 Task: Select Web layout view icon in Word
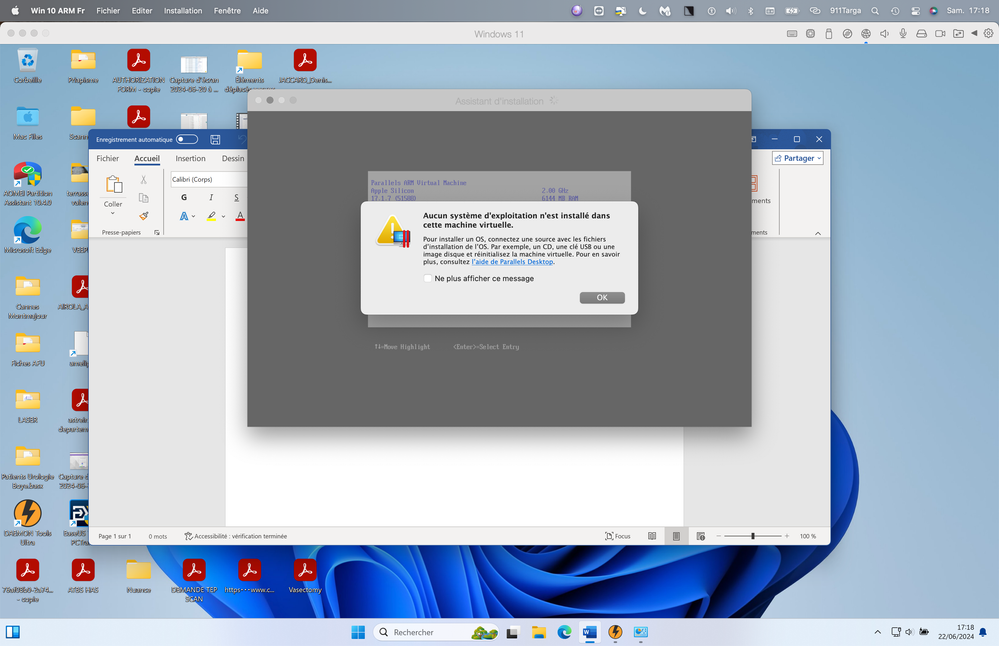coord(701,536)
